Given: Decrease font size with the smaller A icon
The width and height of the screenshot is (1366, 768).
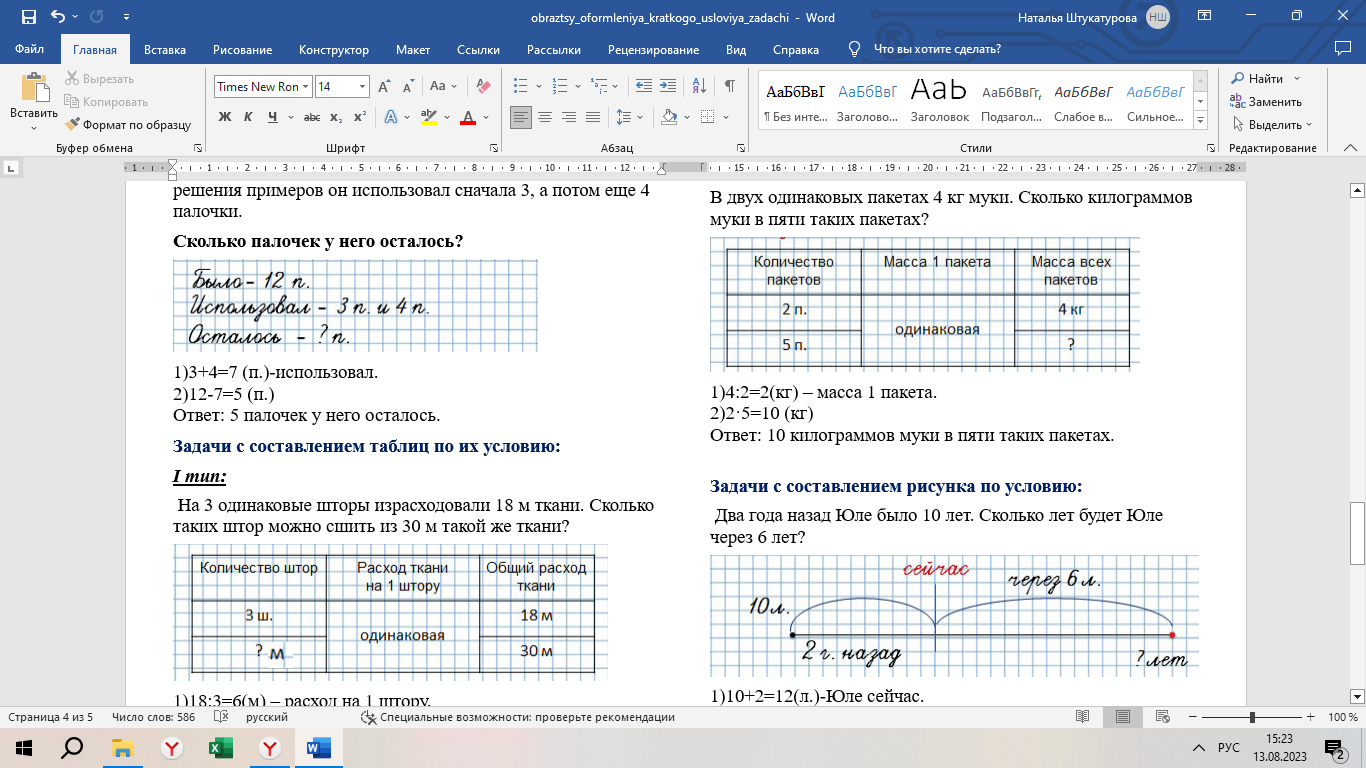Looking at the screenshot, I should pyautogui.click(x=410, y=87).
